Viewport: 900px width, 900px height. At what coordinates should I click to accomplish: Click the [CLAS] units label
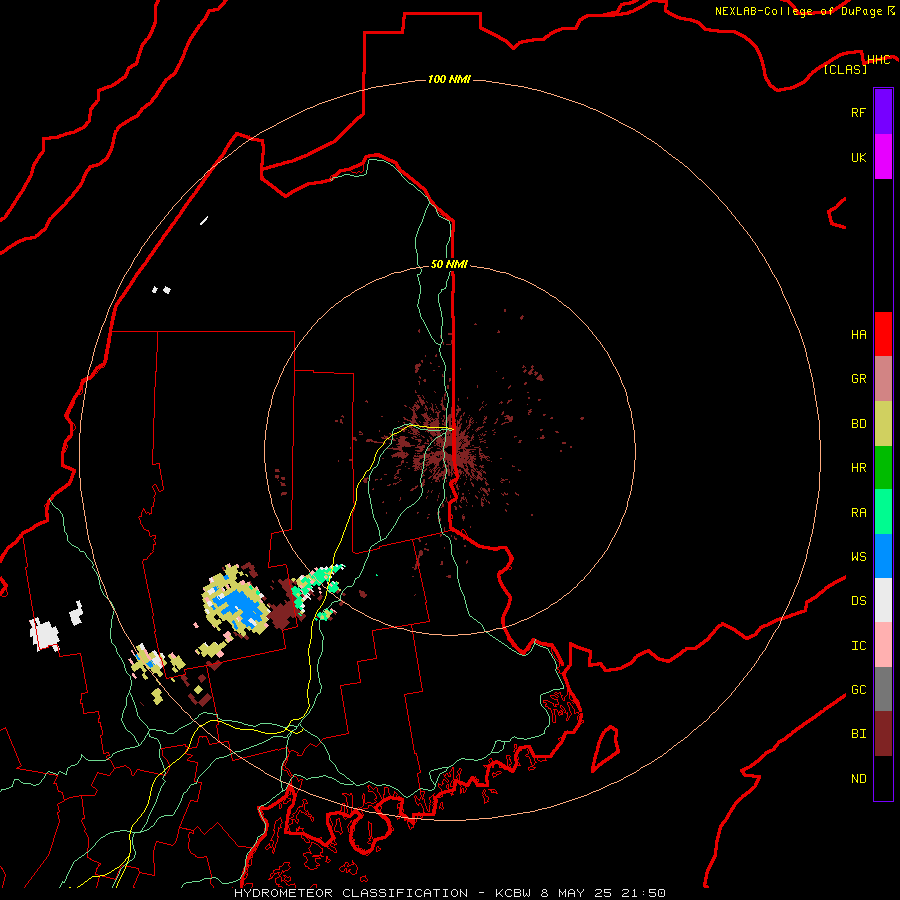[845, 69]
